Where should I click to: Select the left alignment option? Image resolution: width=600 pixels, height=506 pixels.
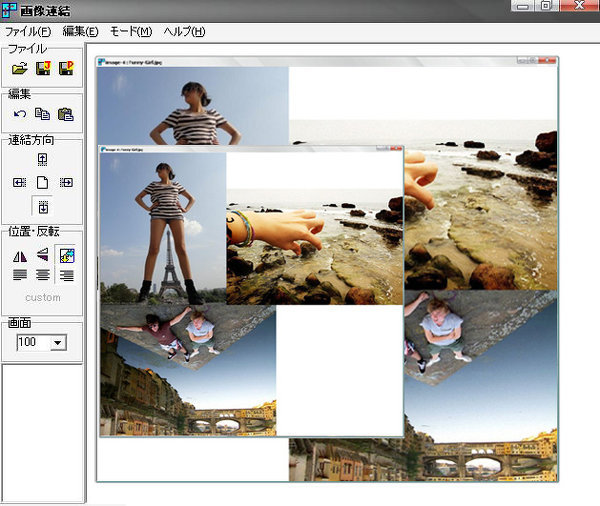click(x=19, y=275)
